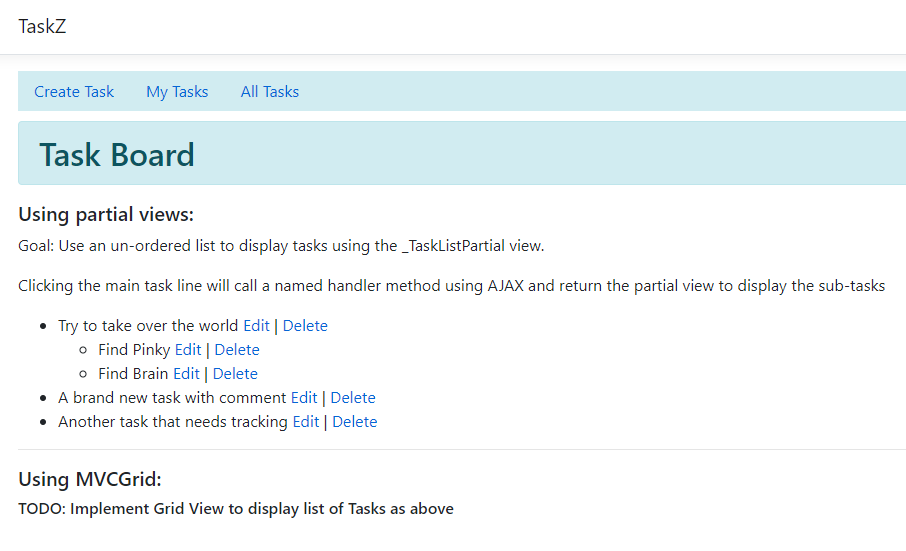Image resolution: width=906 pixels, height=551 pixels.
Task: Delete 'Try to take over the world' task
Action: [x=305, y=326]
